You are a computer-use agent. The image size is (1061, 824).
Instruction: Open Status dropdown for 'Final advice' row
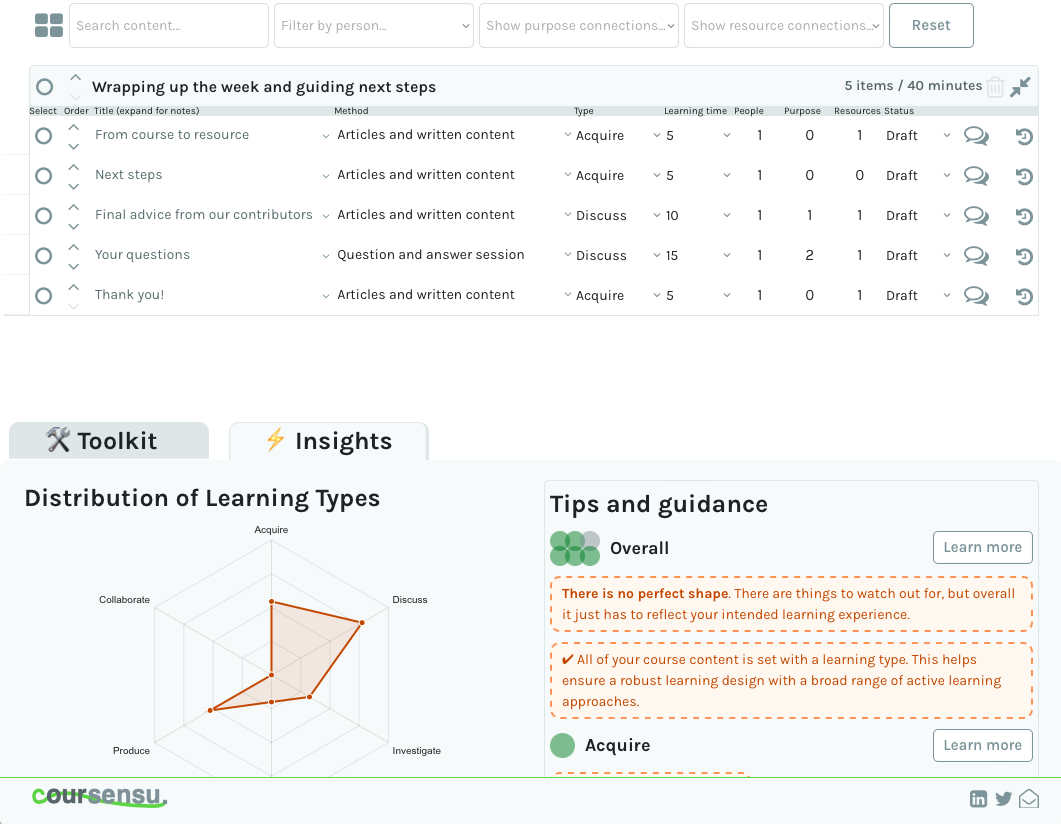pos(918,216)
